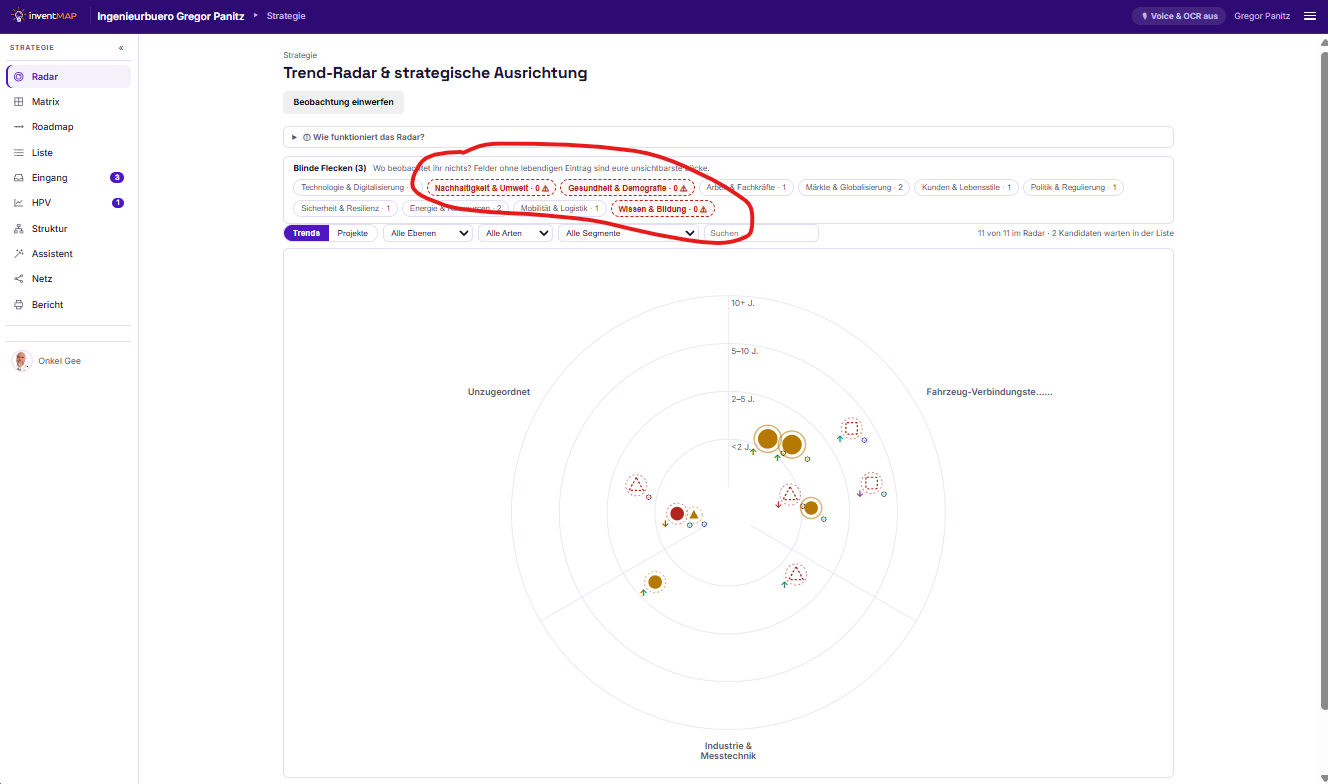The image size is (1328, 784).
Task: Open the HPV chart icon
Action: tap(19, 203)
